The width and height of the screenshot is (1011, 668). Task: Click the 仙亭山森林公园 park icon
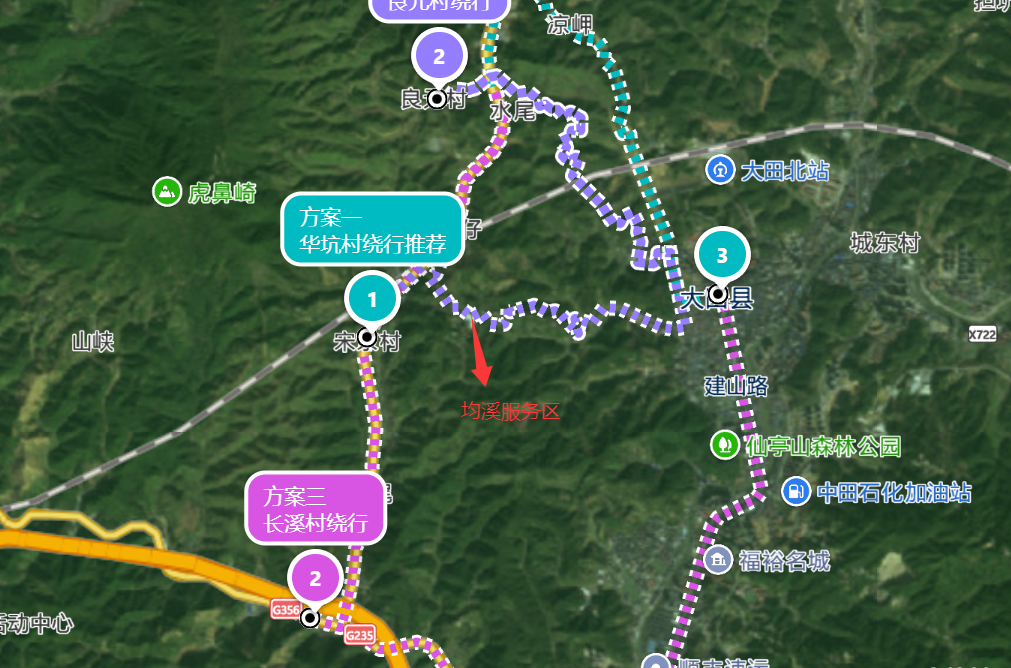(725, 445)
